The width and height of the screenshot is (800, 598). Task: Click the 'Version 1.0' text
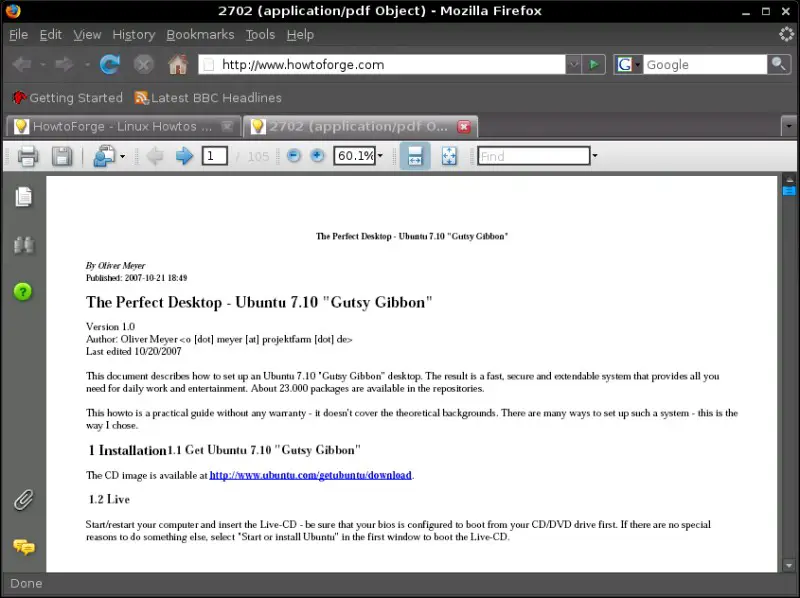[x=110, y=327]
